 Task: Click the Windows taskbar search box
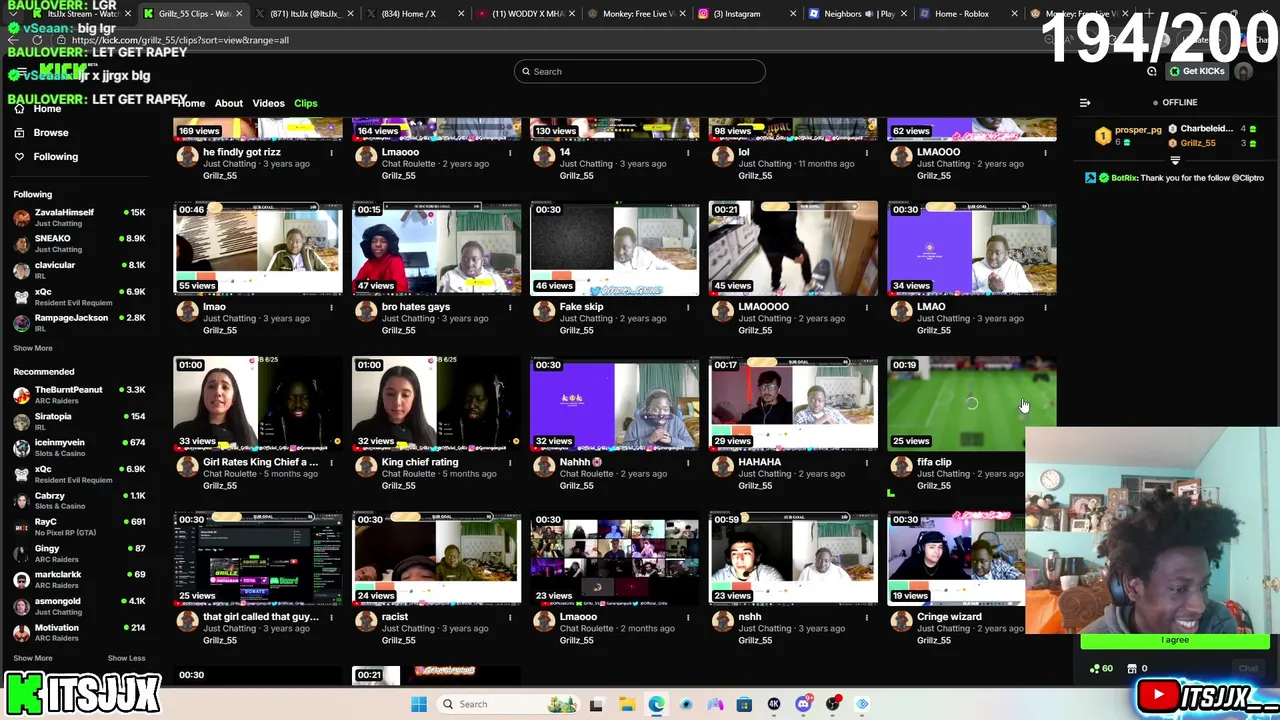(x=506, y=704)
